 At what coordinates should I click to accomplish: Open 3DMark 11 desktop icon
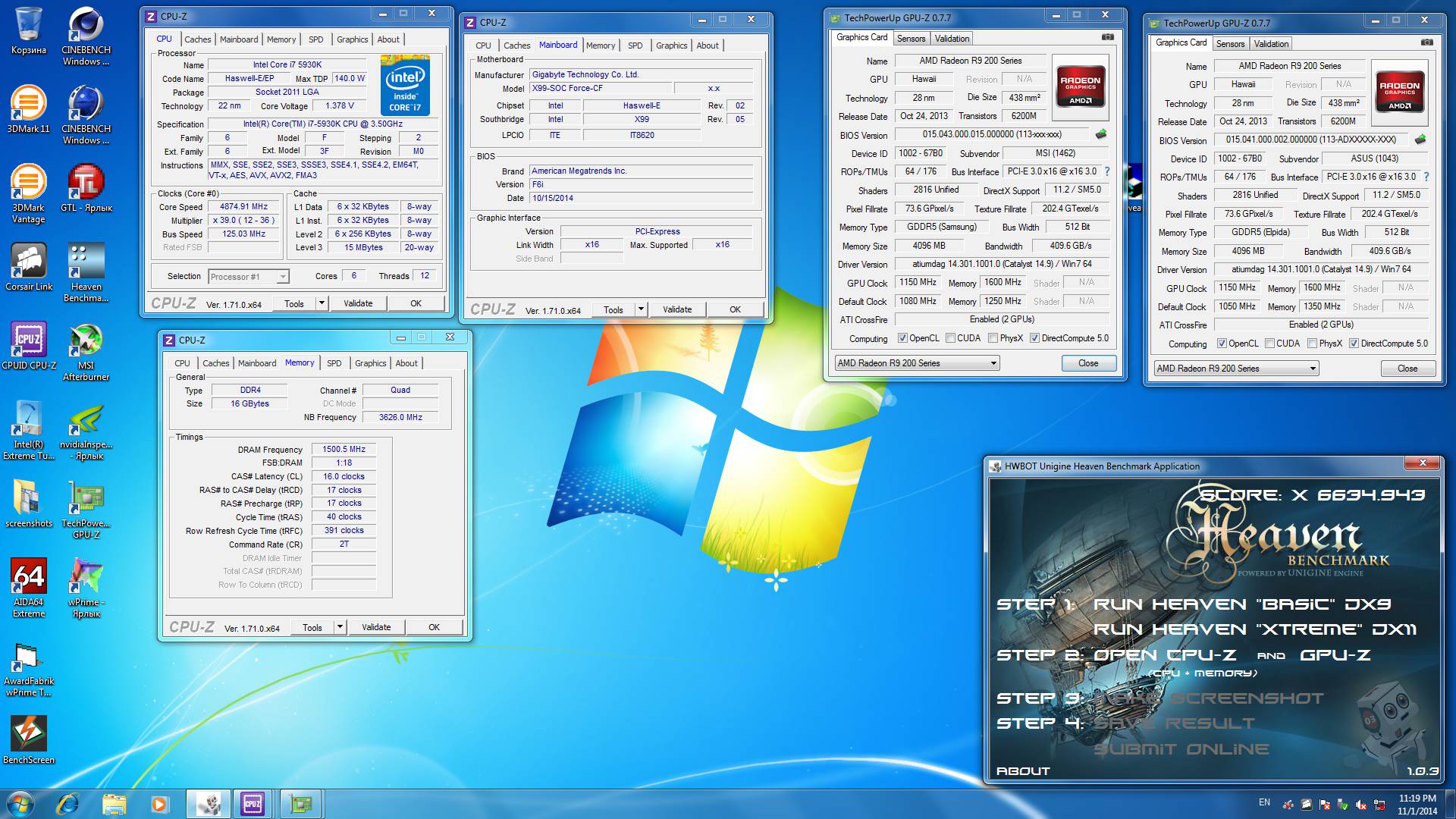(29, 109)
